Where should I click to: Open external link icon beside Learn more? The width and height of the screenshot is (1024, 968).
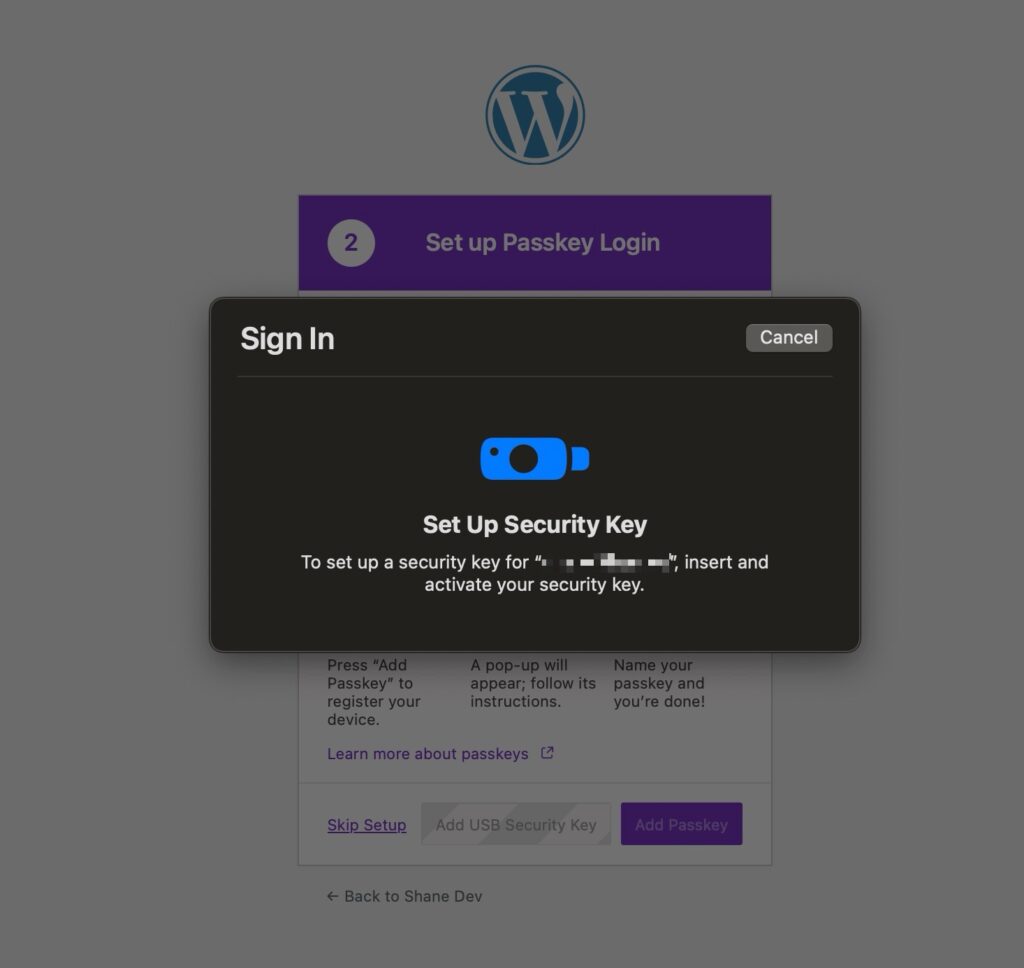click(x=547, y=753)
